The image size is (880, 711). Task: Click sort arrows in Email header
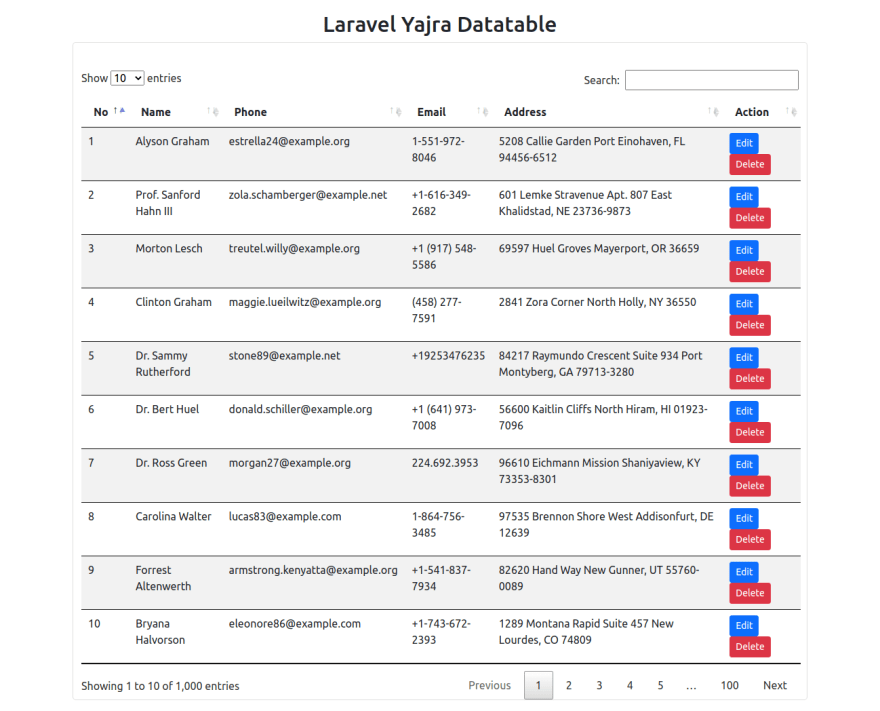pyautogui.click(x=483, y=112)
